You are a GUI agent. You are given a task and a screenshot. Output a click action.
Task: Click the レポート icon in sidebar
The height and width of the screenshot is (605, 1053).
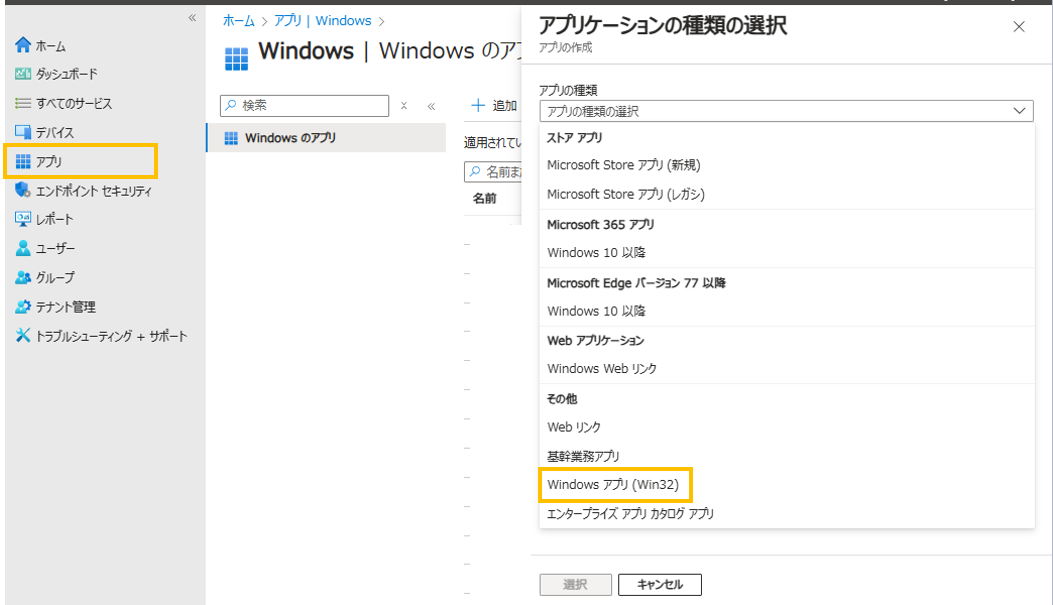pyautogui.click(x=23, y=219)
